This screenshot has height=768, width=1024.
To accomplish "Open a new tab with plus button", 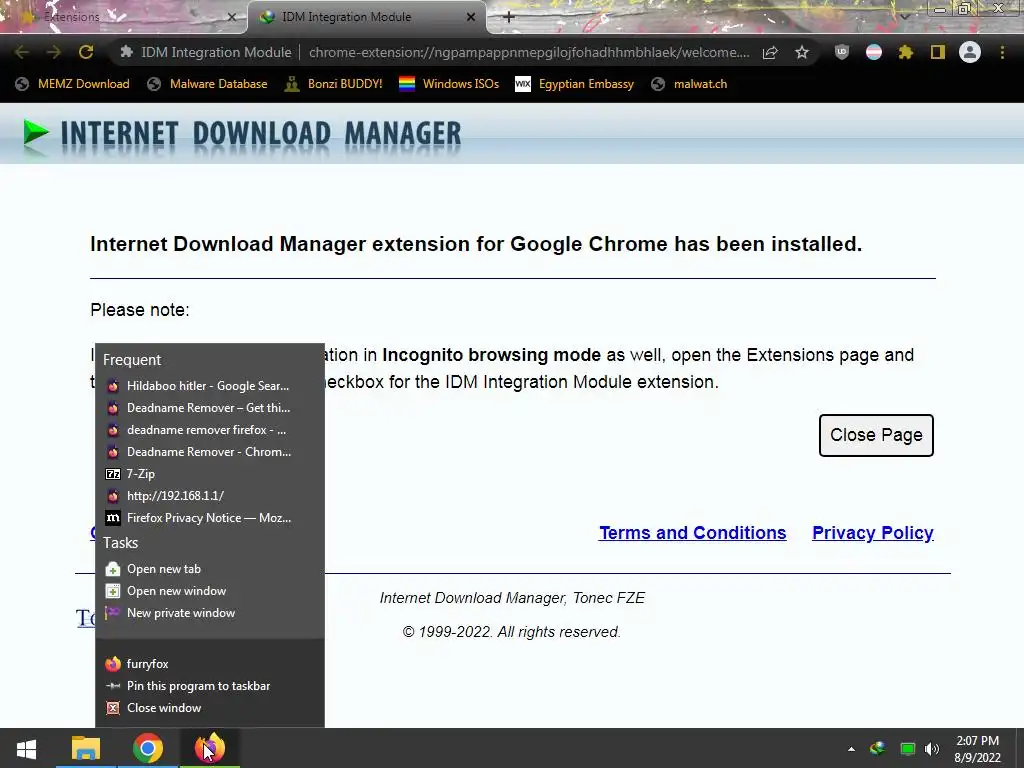I will (x=509, y=17).
